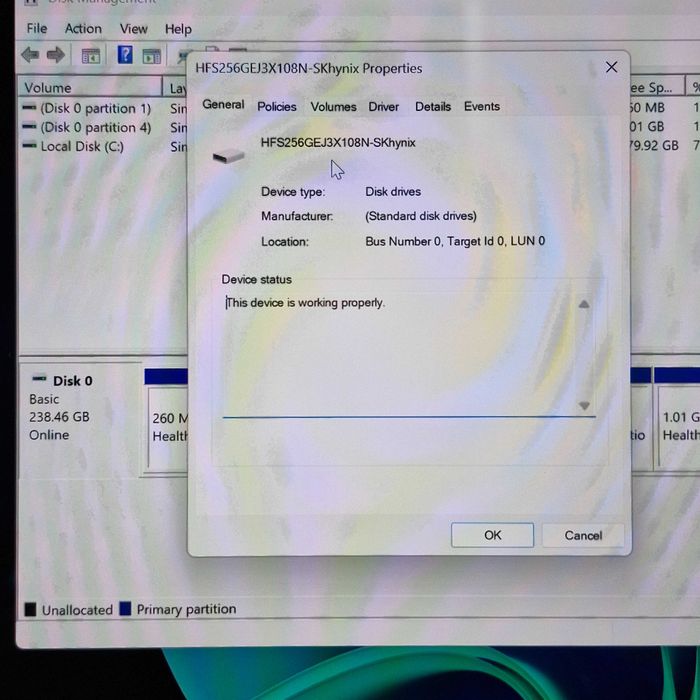This screenshot has height=700, width=700.
Task: Switch to the Policies tab
Action: point(277,107)
